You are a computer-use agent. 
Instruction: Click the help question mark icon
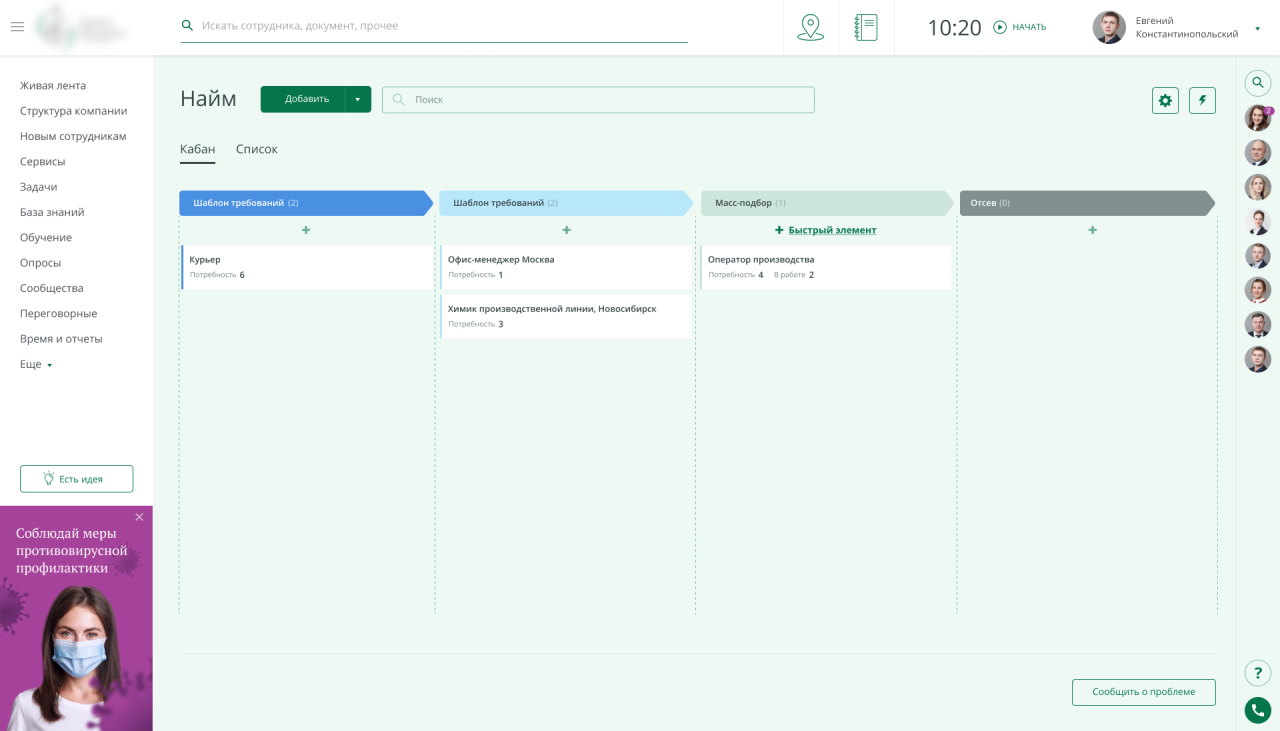[1258, 673]
